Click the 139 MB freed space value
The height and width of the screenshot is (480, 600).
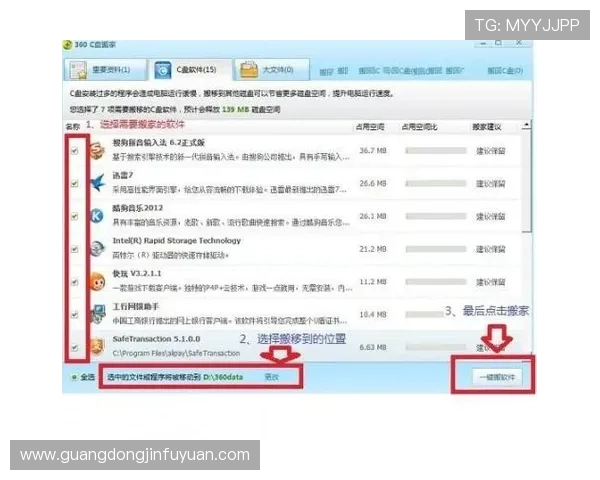235,109
